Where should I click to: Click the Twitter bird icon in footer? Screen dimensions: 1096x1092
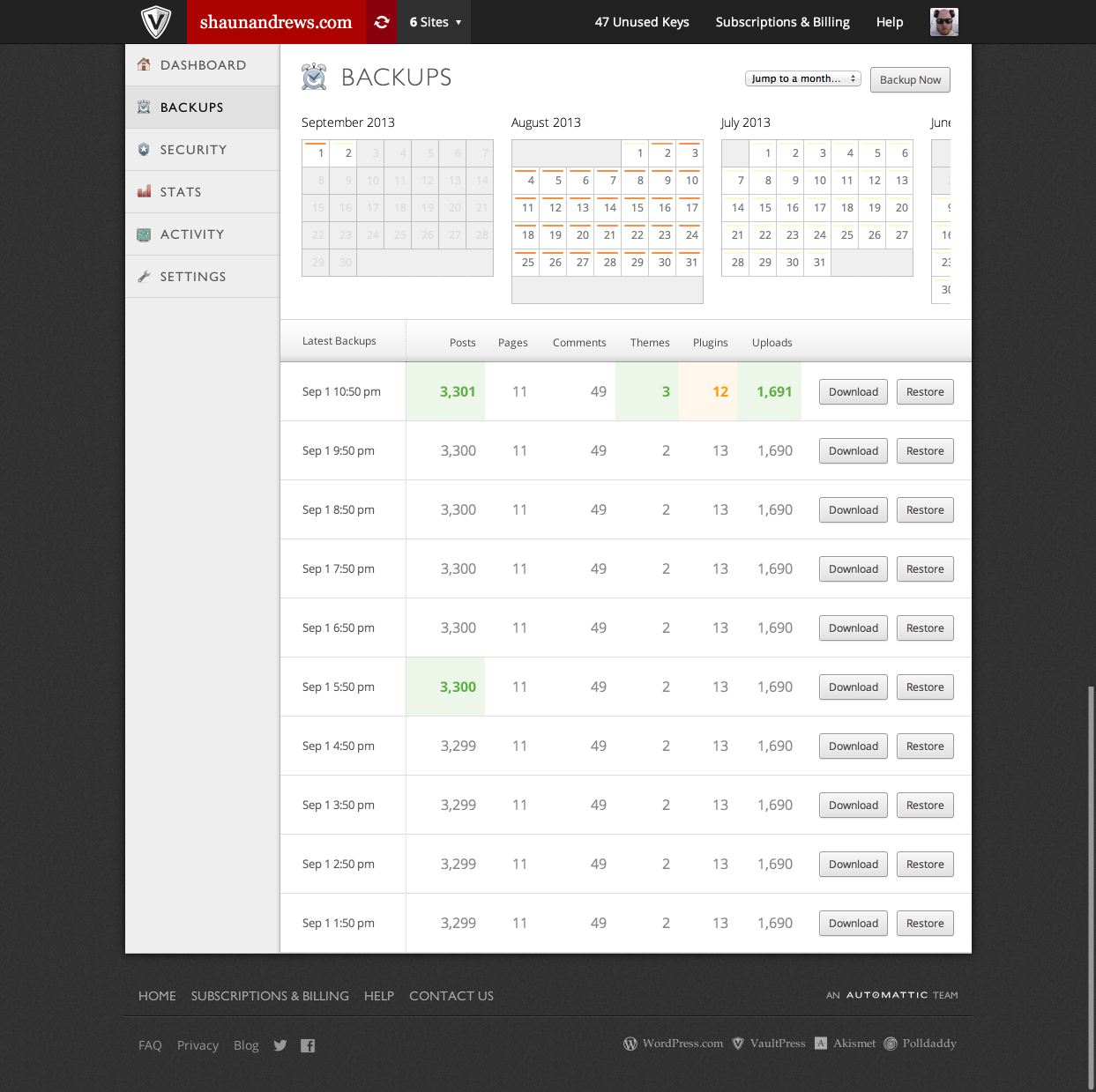(x=280, y=1045)
